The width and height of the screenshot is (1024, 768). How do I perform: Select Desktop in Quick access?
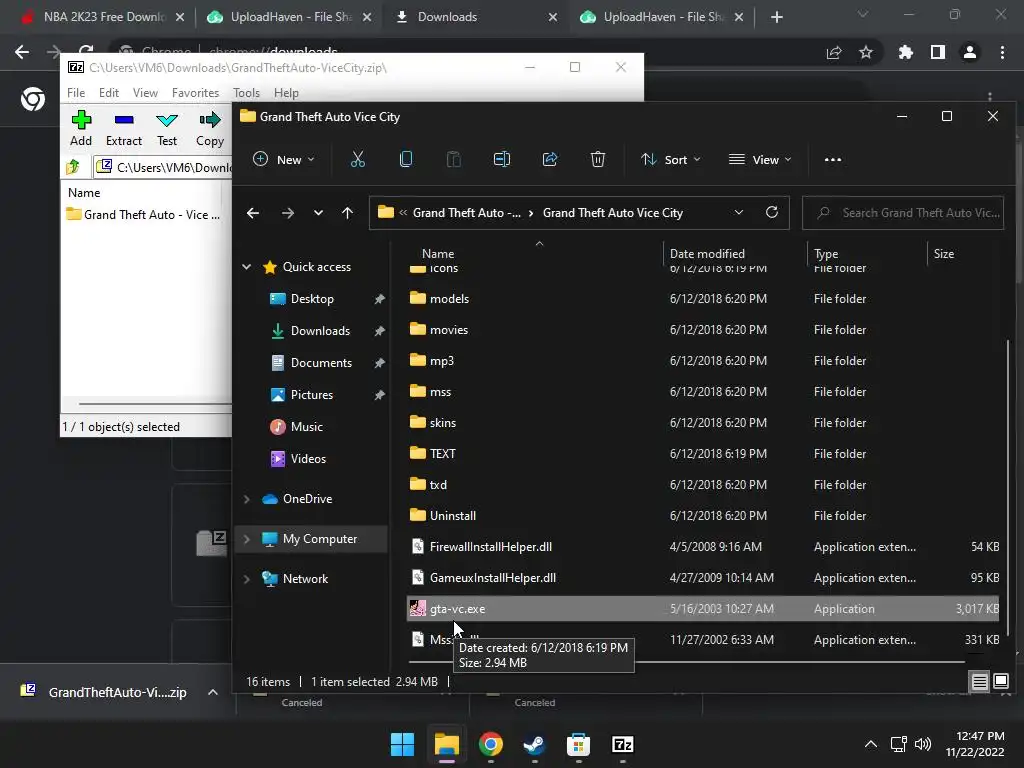coord(312,298)
